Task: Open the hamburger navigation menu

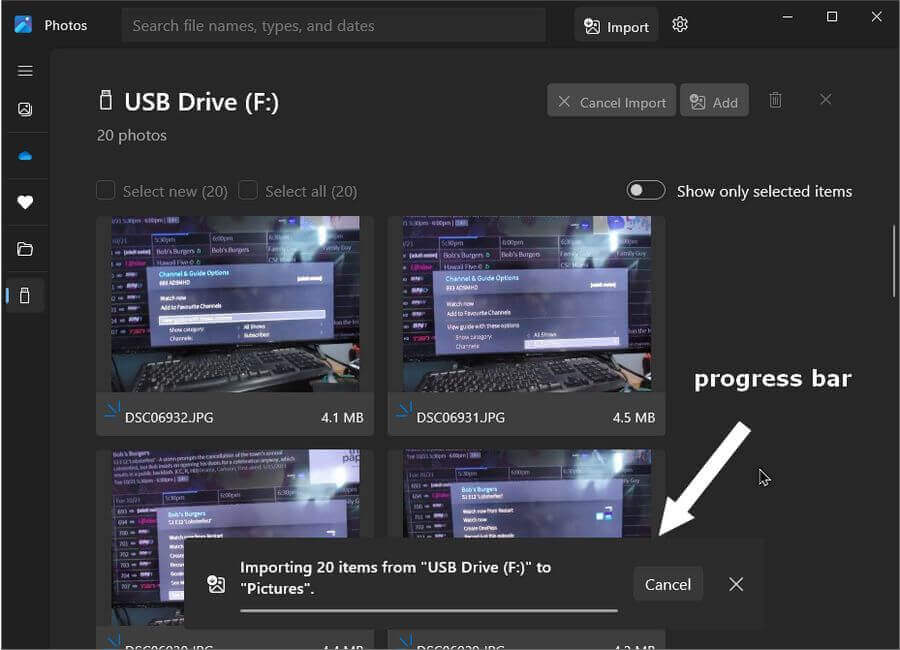Action: click(x=25, y=71)
